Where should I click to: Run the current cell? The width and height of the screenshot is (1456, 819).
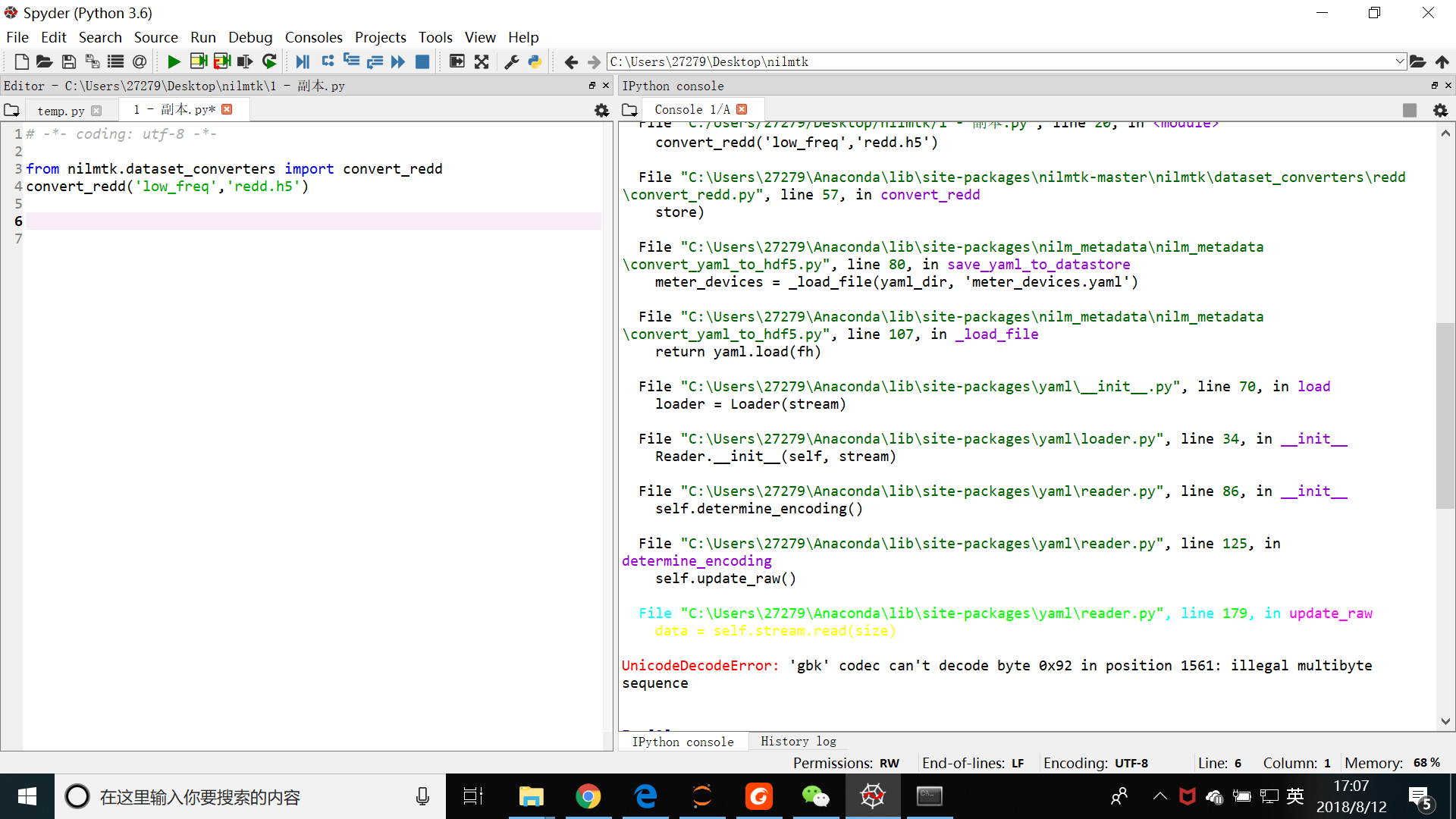click(198, 61)
